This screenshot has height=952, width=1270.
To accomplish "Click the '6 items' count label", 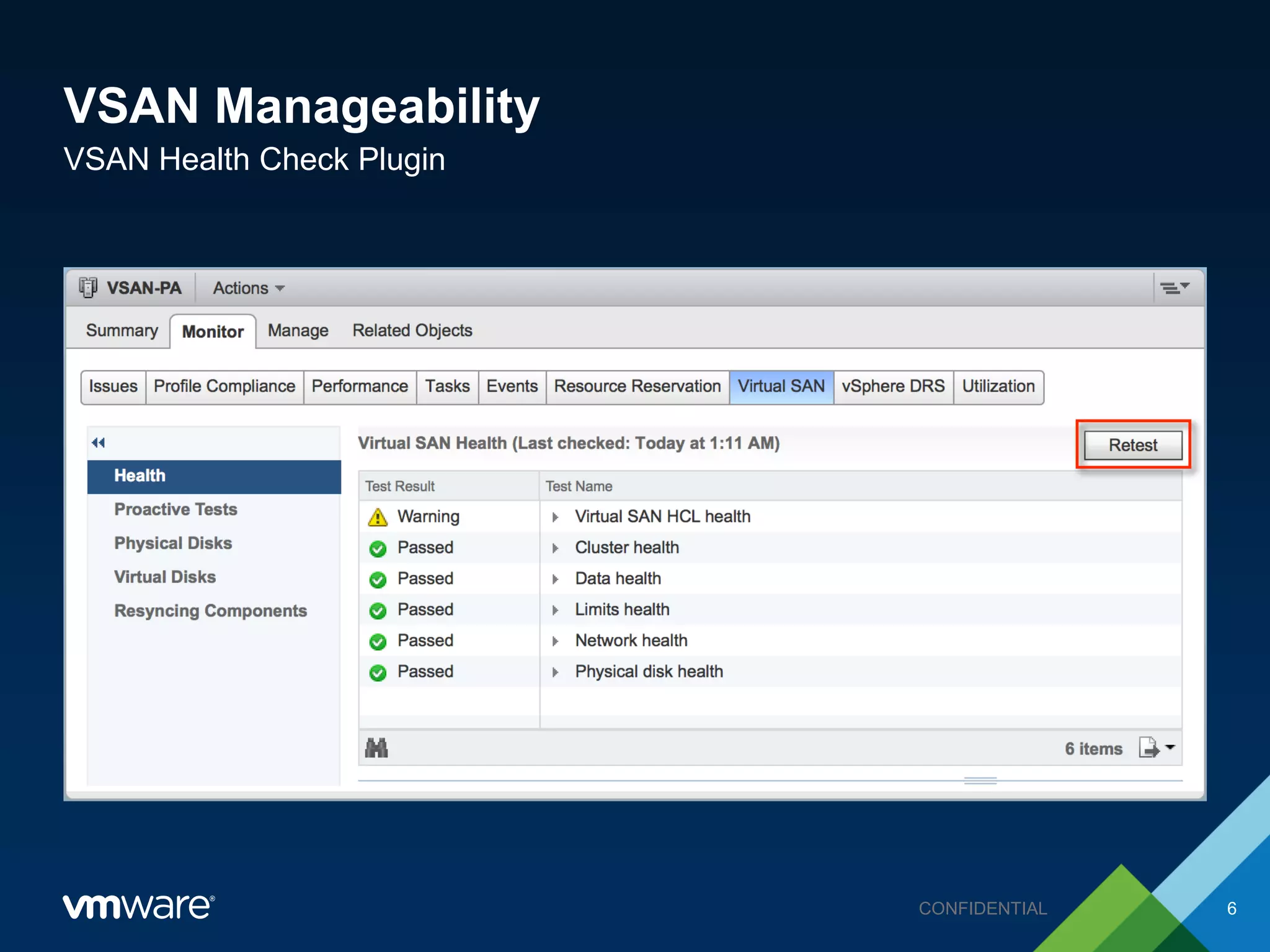I will pyautogui.click(x=1093, y=749).
